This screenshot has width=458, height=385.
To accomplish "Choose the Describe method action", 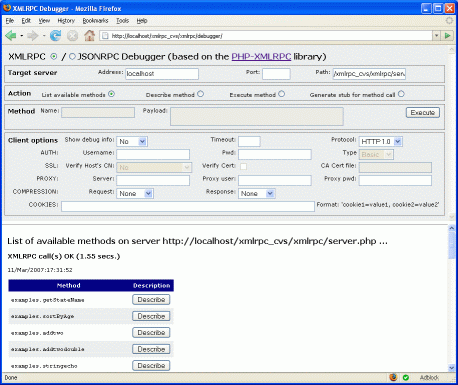I will (200, 94).
